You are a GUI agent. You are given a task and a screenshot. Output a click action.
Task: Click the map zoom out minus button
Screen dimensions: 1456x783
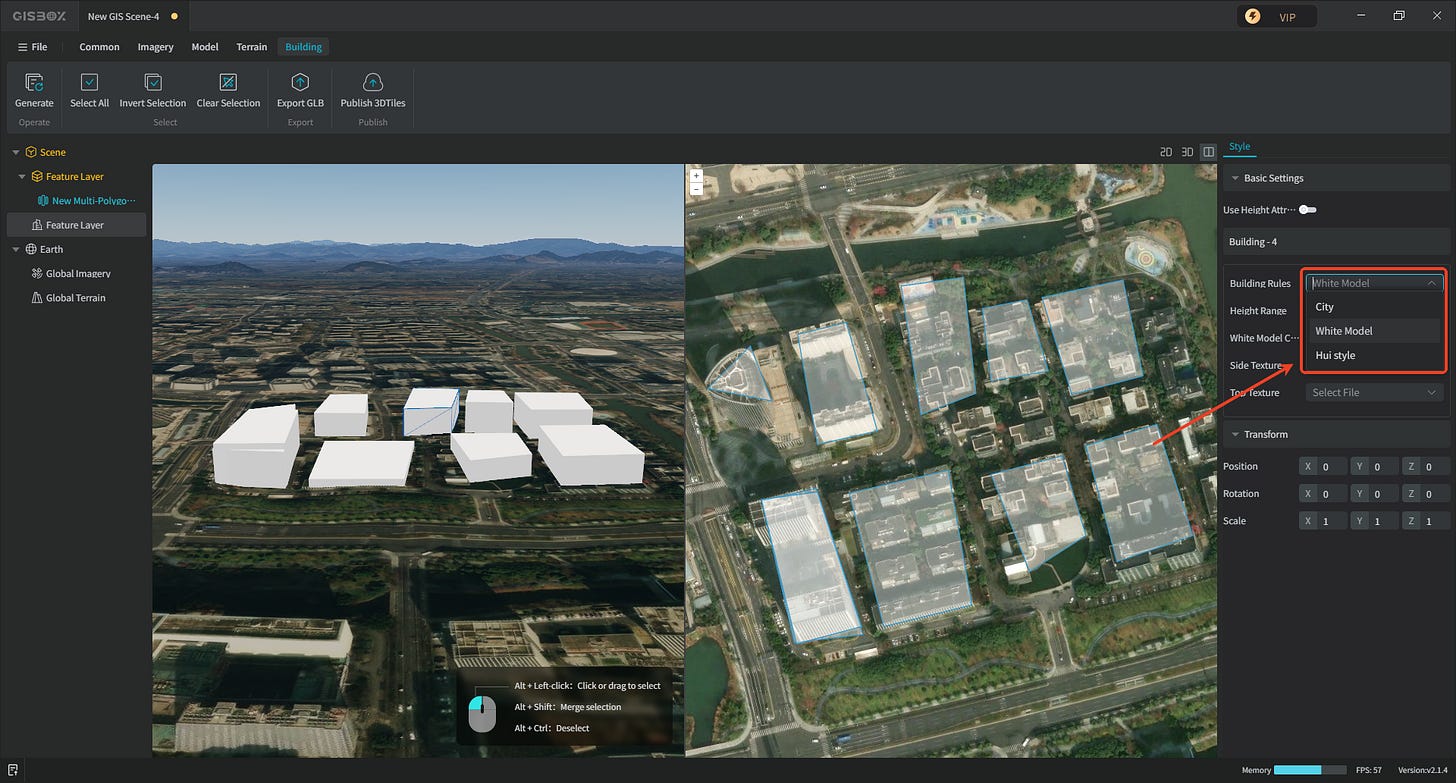696,188
